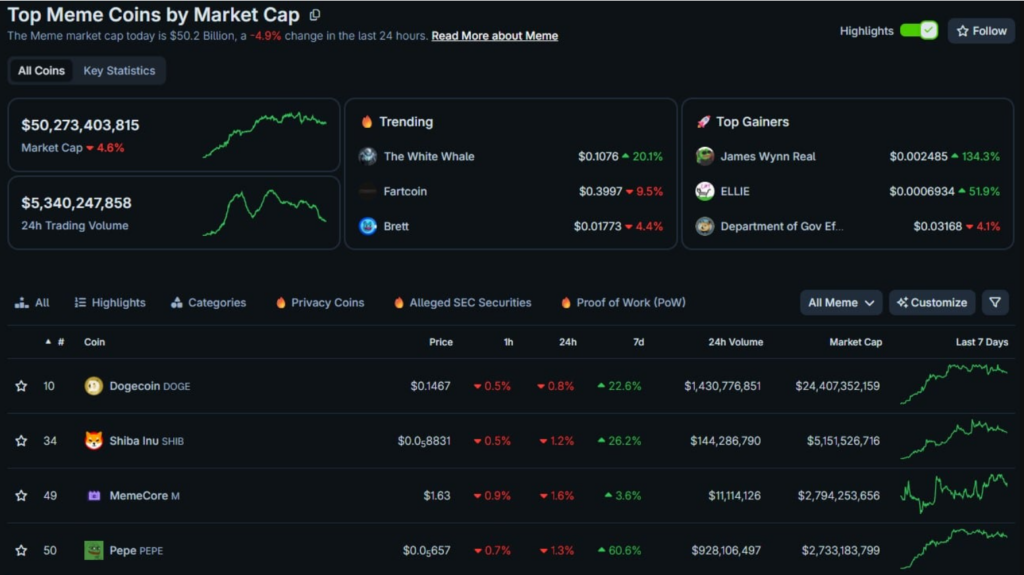The image size is (1024, 575).
Task: Sort by the rank # column header
Action: click(x=60, y=342)
